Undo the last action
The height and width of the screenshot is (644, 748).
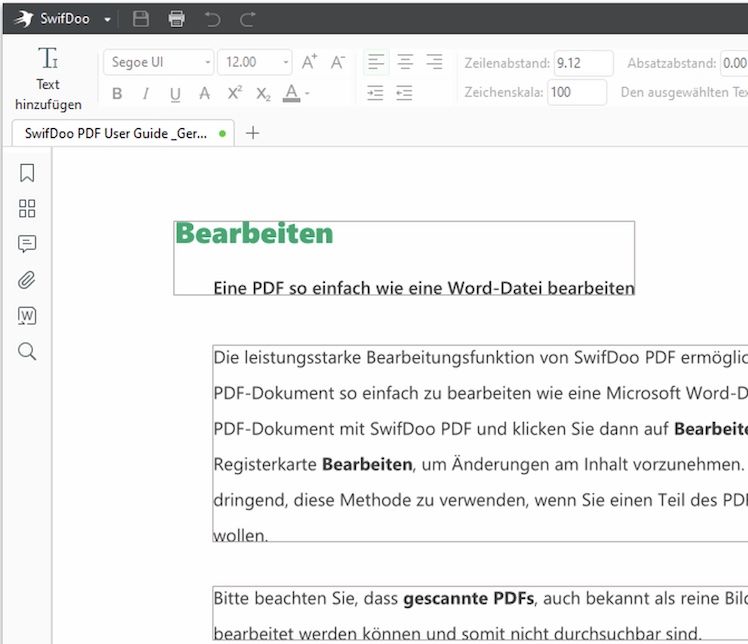(212, 18)
